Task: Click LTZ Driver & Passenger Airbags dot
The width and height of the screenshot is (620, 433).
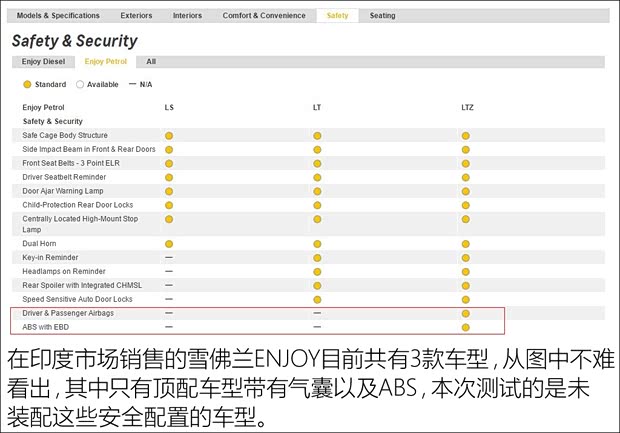Action: tap(466, 313)
